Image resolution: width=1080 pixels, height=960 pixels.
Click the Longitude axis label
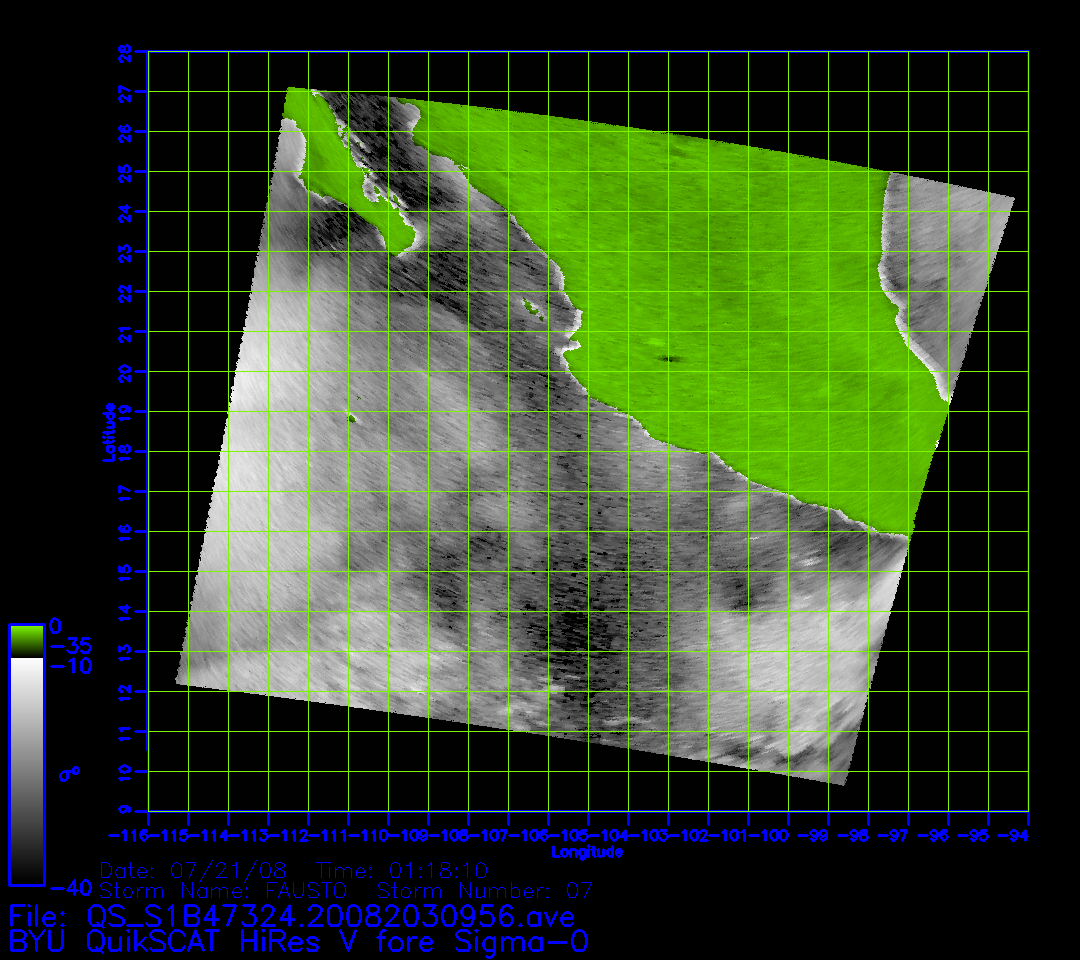587,852
